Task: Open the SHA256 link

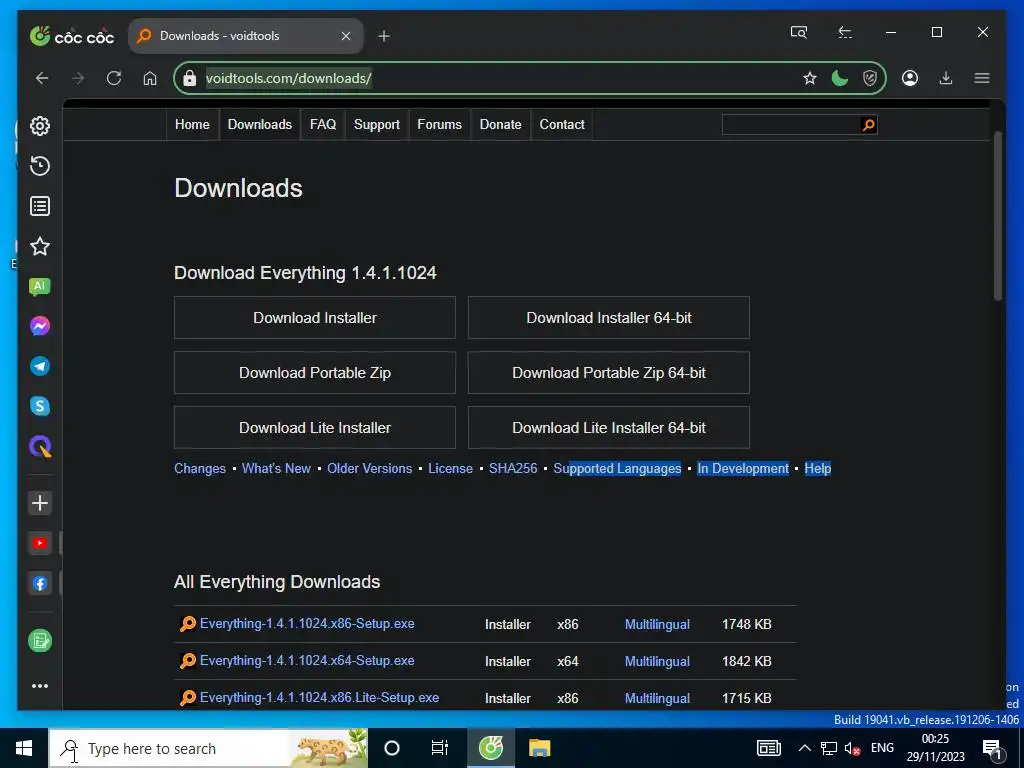Action: (513, 468)
